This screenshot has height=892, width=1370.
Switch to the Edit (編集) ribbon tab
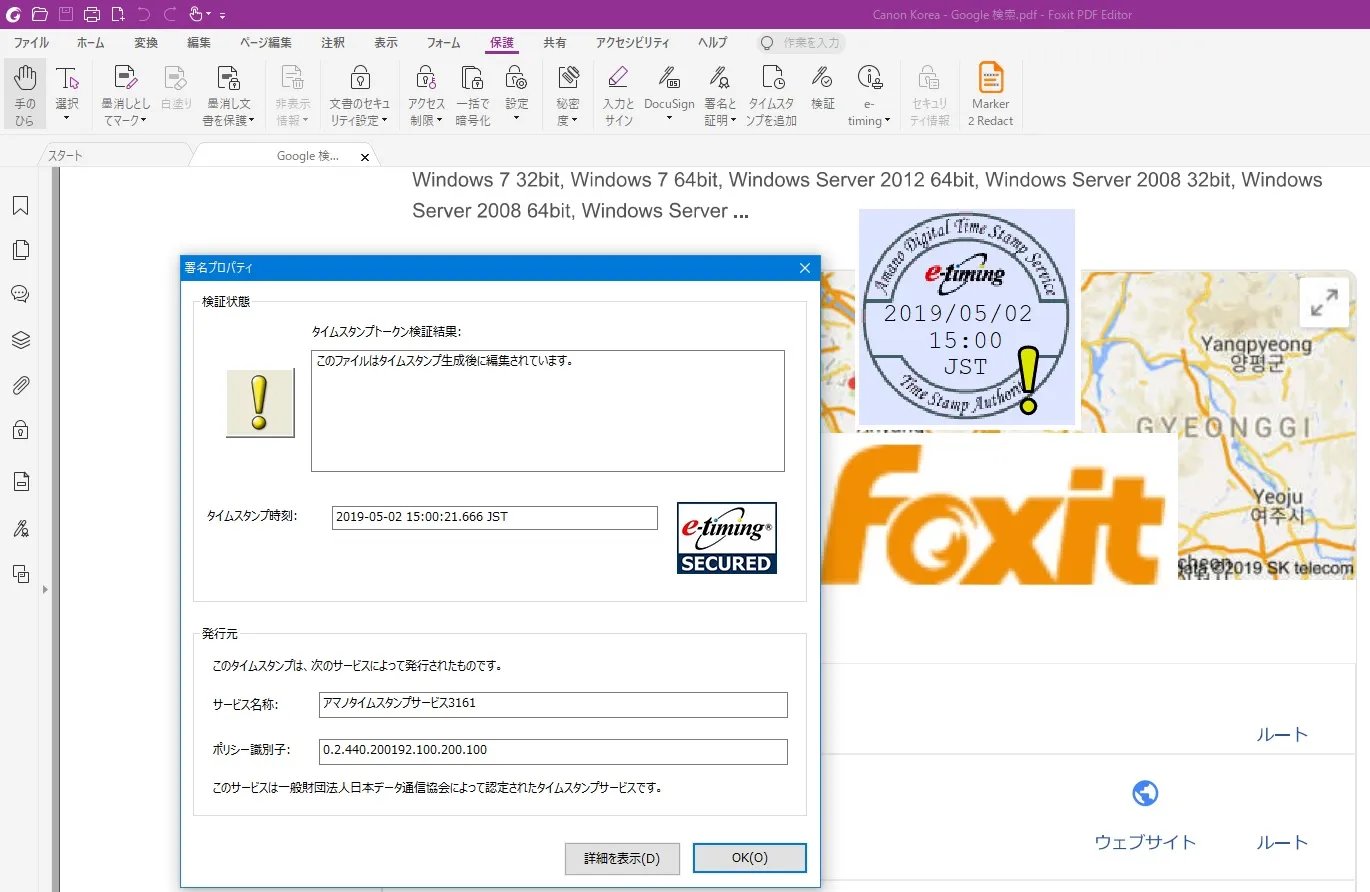tap(199, 43)
